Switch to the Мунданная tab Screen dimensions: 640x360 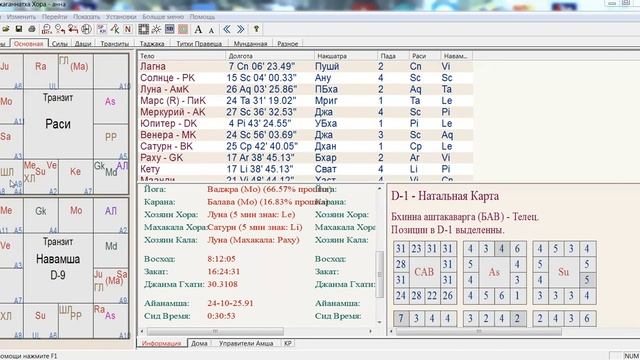click(x=250, y=44)
